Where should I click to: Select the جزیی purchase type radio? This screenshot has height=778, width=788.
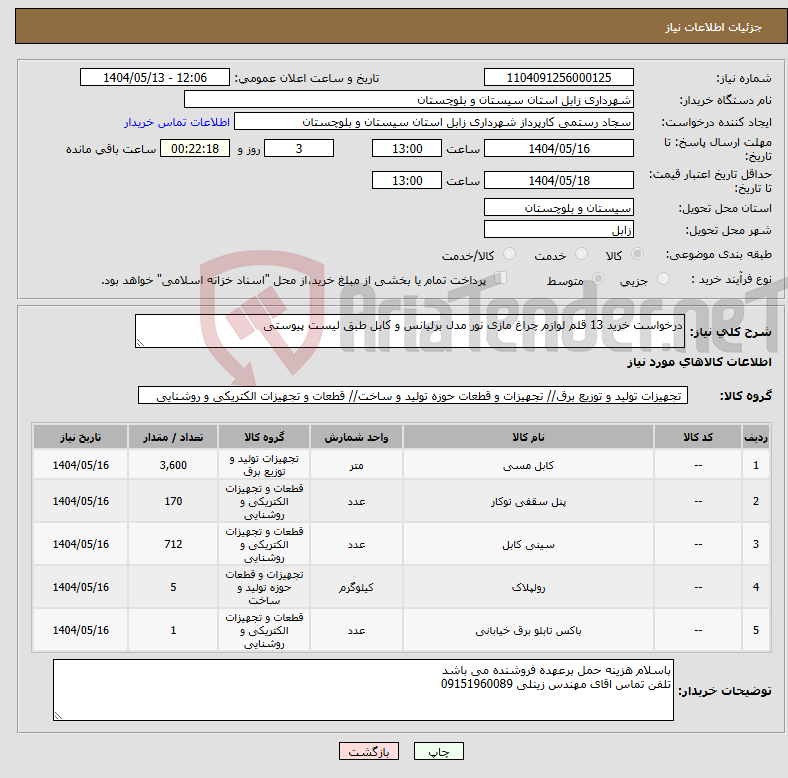pos(663,279)
